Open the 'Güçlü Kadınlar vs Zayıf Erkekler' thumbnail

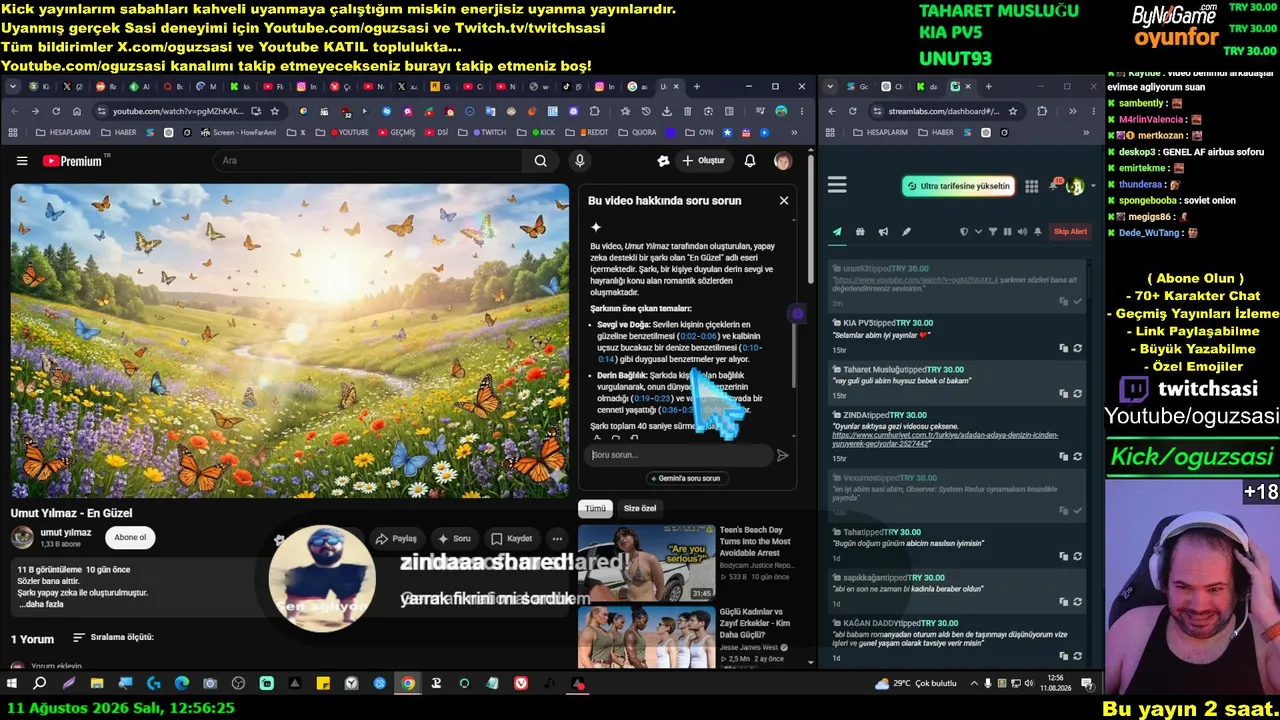tap(646, 637)
